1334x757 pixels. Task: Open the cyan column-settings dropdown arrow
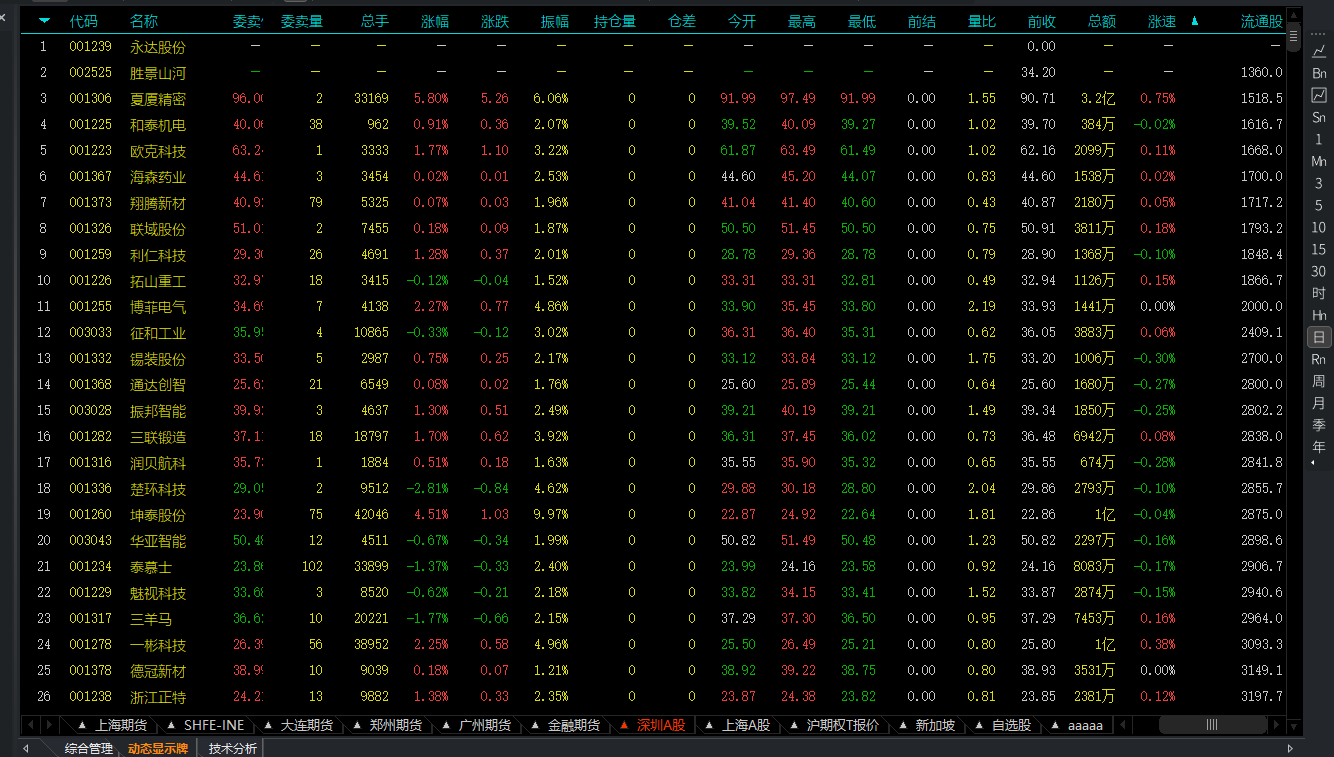(44, 21)
